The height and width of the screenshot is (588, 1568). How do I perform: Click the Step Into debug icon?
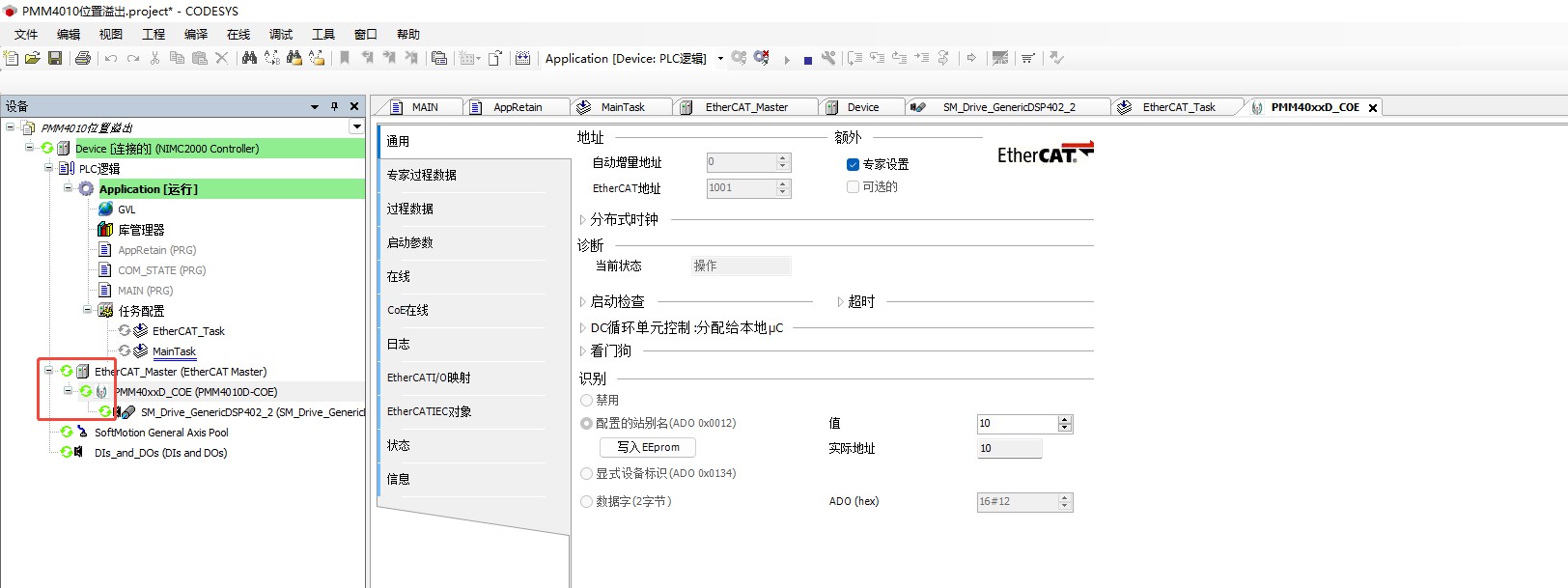pyautogui.click(x=877, y=58)
